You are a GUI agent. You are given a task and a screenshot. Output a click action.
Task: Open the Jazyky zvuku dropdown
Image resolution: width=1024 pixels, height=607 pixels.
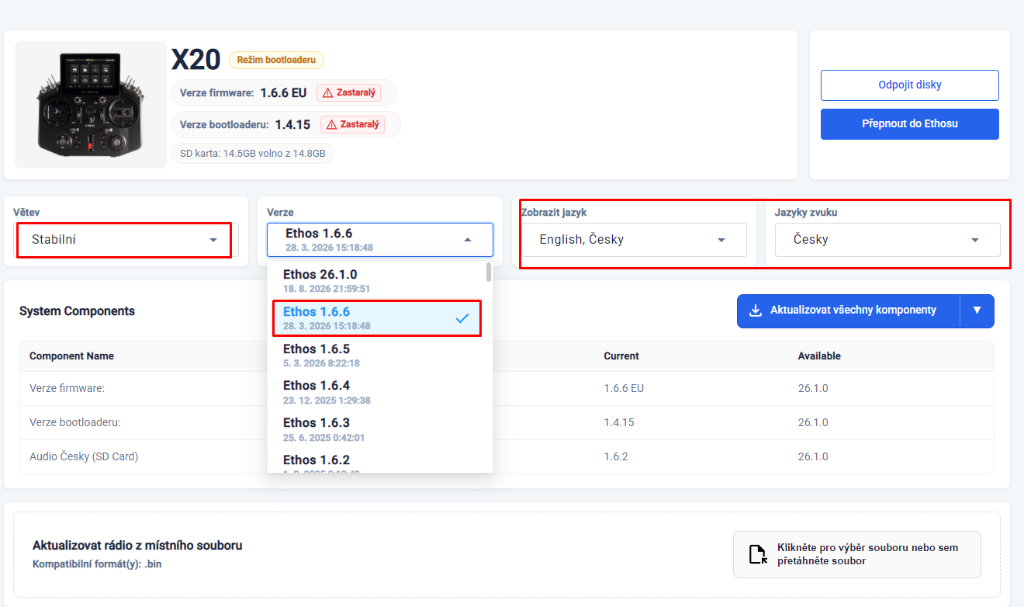click(x=888, y=240)
